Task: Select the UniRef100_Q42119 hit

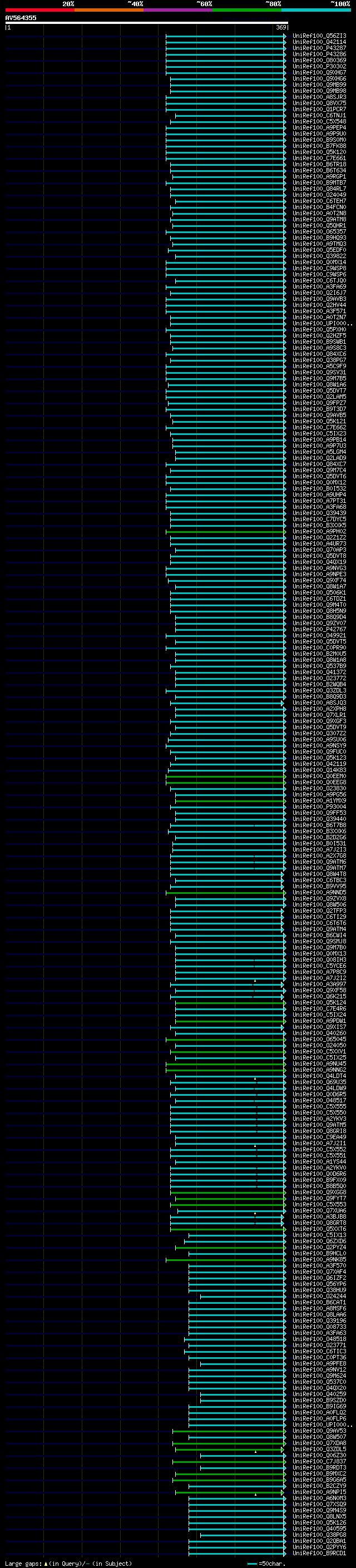Action: 319,764
